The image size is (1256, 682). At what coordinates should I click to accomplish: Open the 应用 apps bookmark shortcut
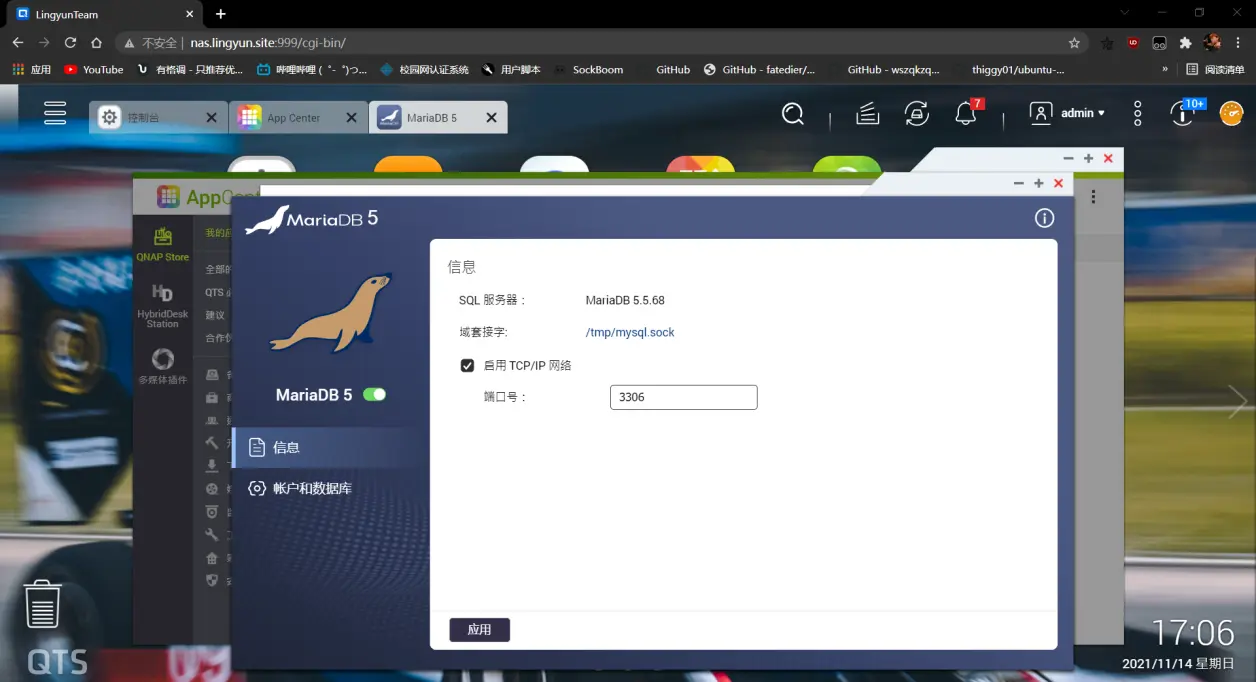coord(31,70)
